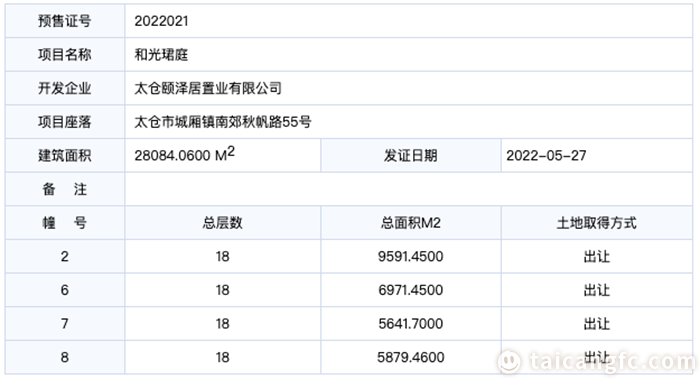
Task: Click the area value 28084.0600 M2
Action: click(184, 154)
